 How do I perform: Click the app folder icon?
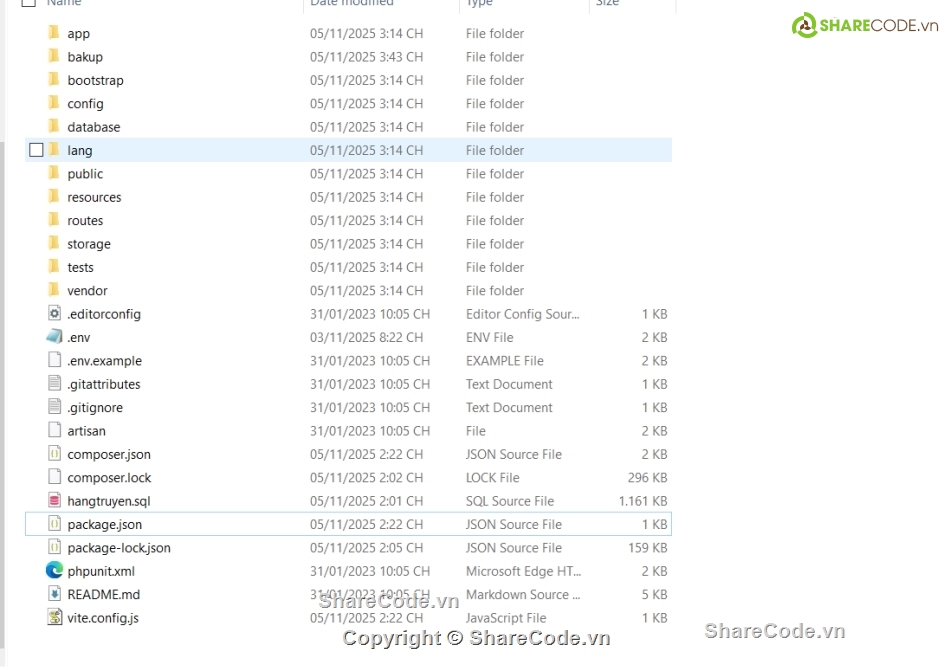(54, 33)
